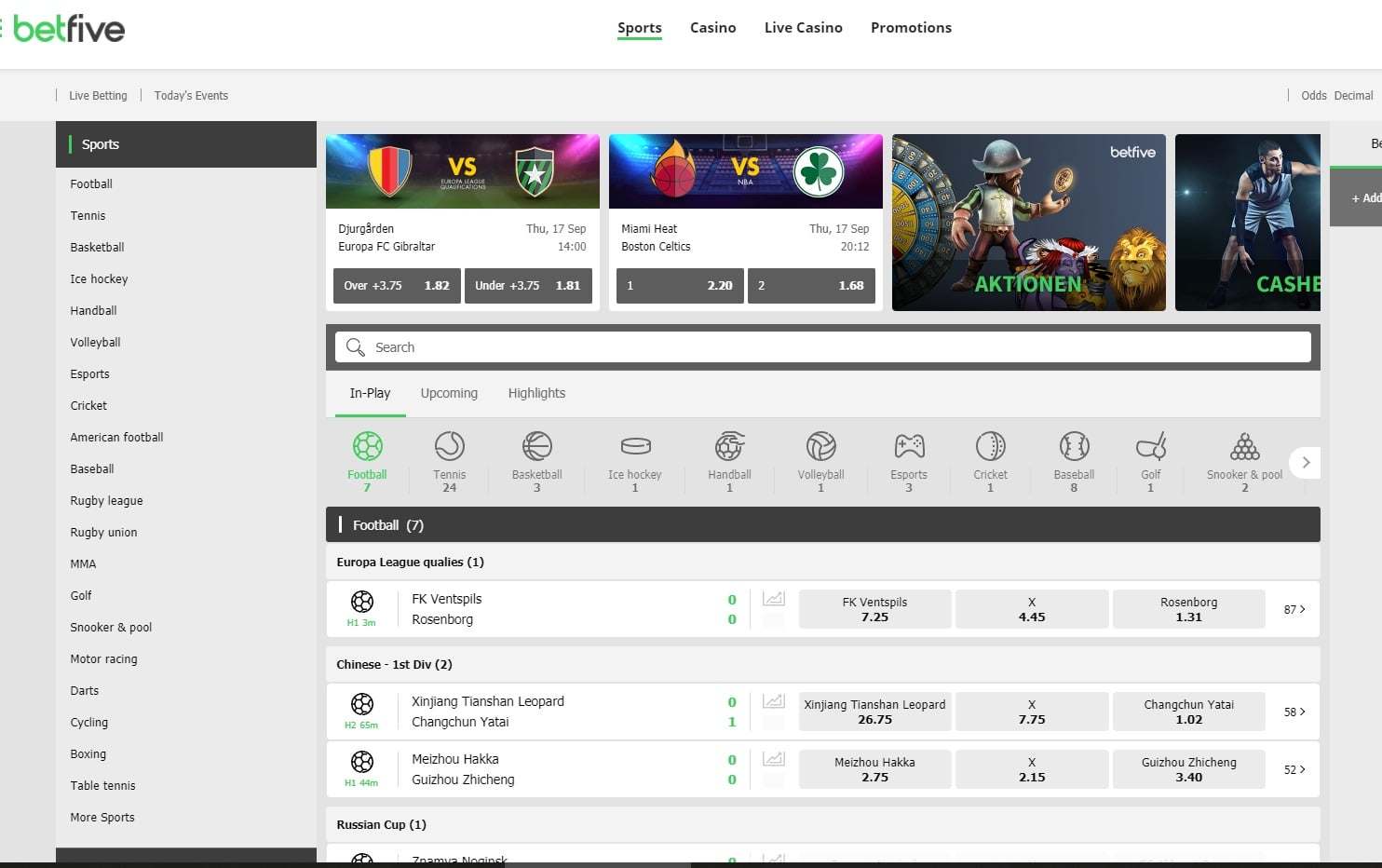This screenshot has height=868, width=1382.
Task: Open the Promotions navigation tab
Action: [x=911, y=28]
